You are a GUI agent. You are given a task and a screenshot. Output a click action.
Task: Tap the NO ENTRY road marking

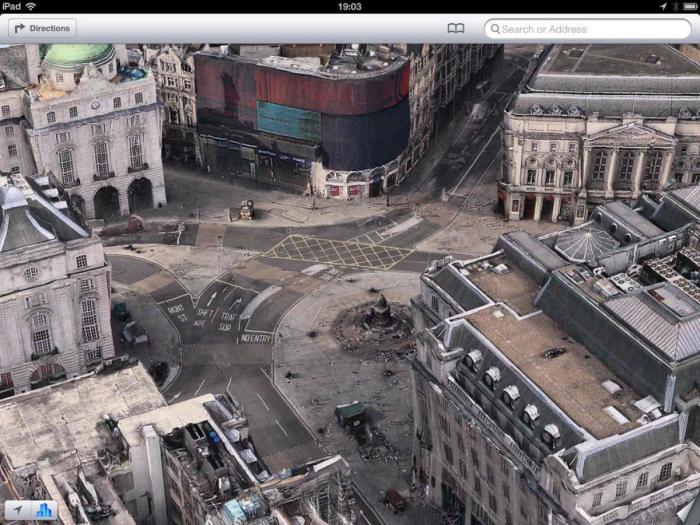(257, 337)
